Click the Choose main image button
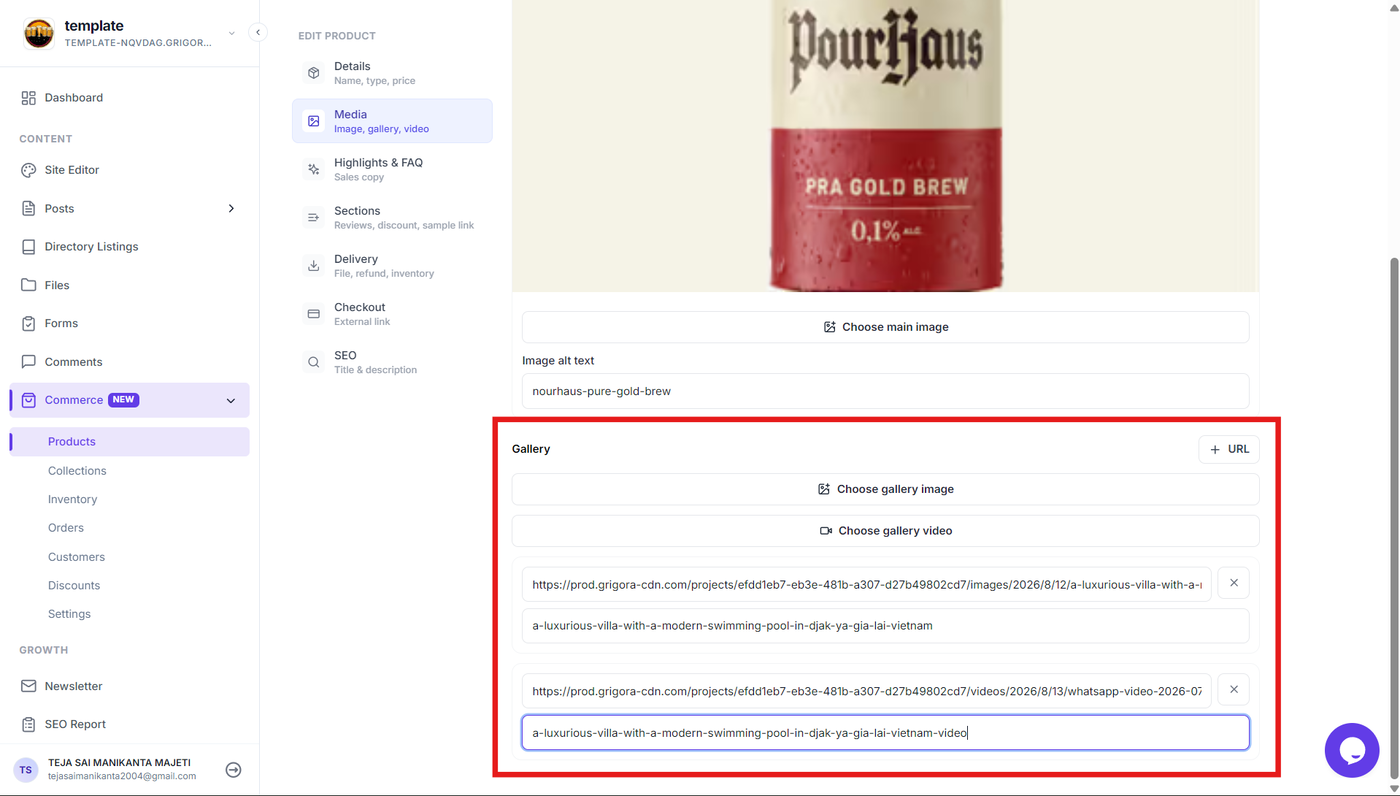Image resolution: width=1400 pixels, height=796 pixels. coord(885,327)
